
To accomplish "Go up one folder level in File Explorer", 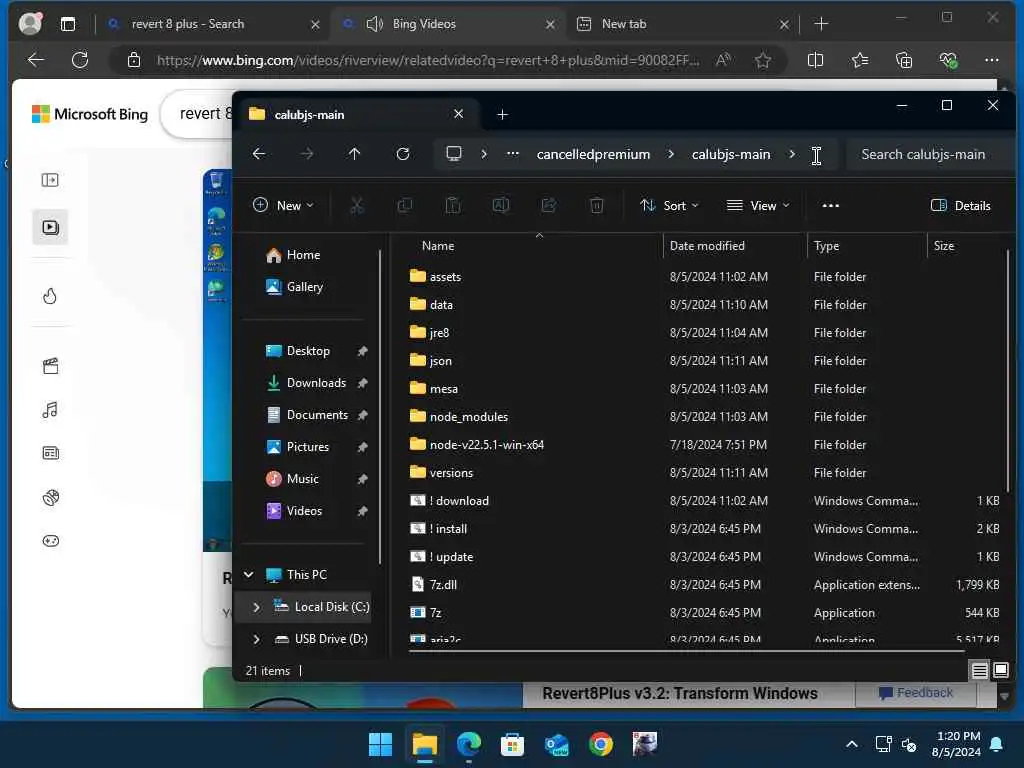I will coord(355,154).
